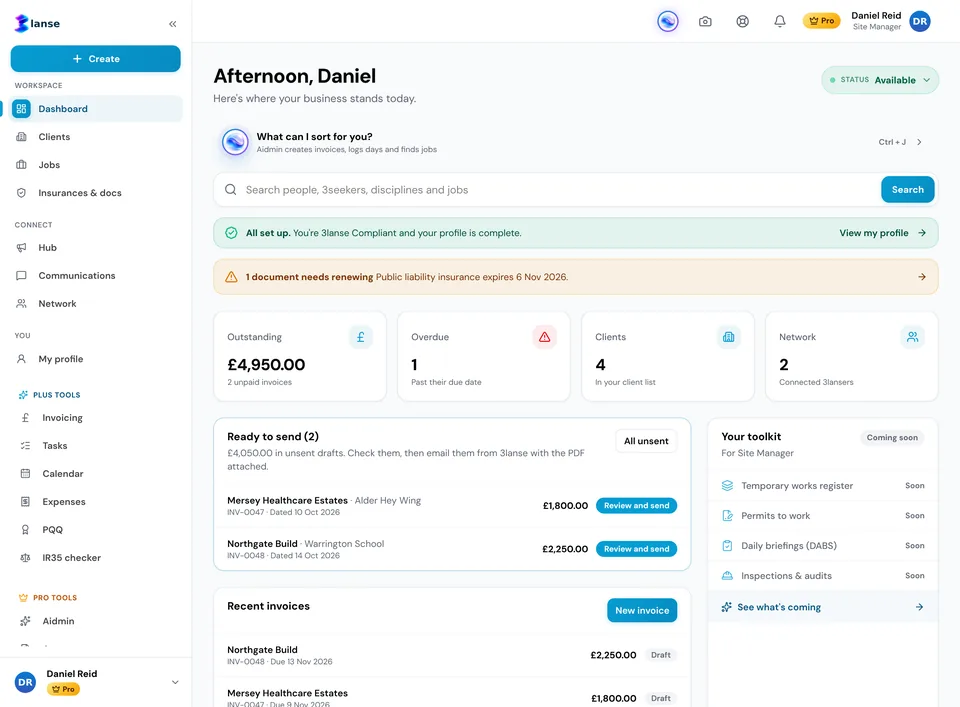Click the Temporary works register layers icon

pyautogui.click(x=727, y=485)
